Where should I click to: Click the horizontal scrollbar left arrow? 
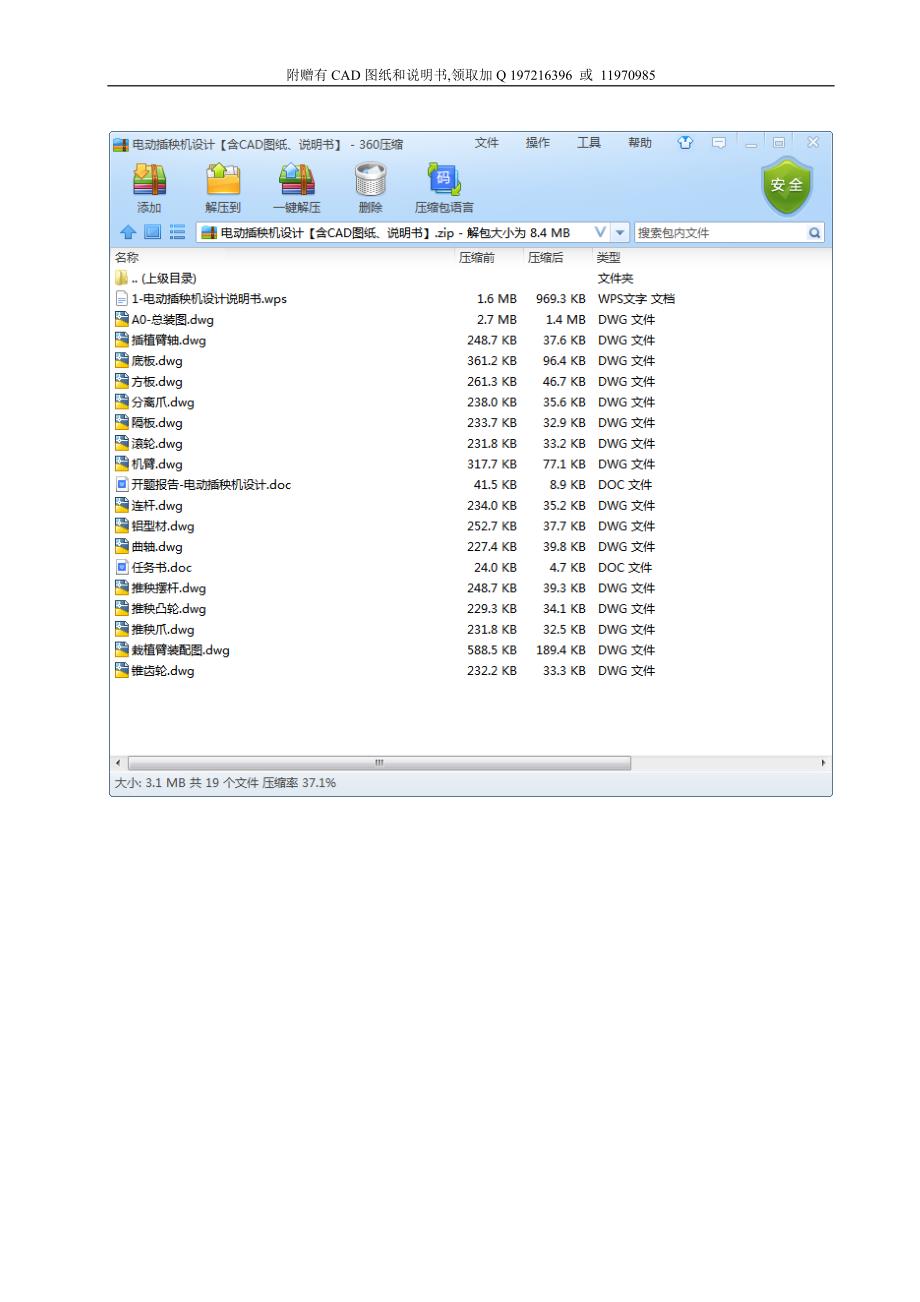tap(119, 763)
